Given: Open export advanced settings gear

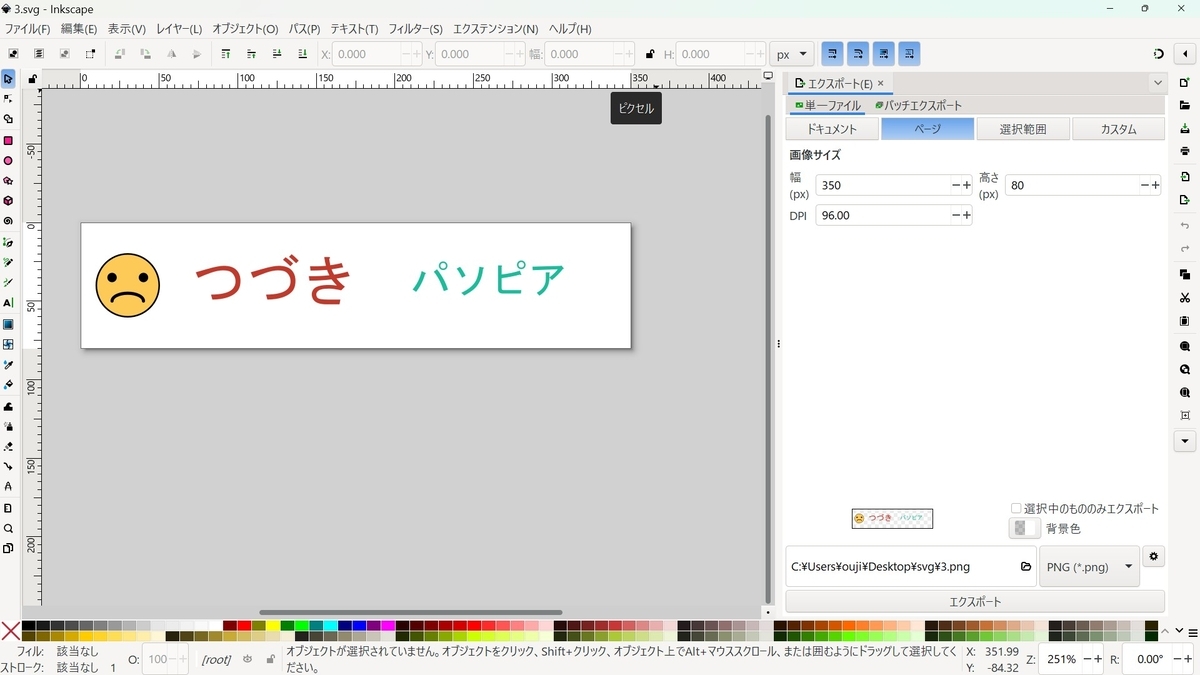Looking at the screenshot, I should (x=1153, y=557).
